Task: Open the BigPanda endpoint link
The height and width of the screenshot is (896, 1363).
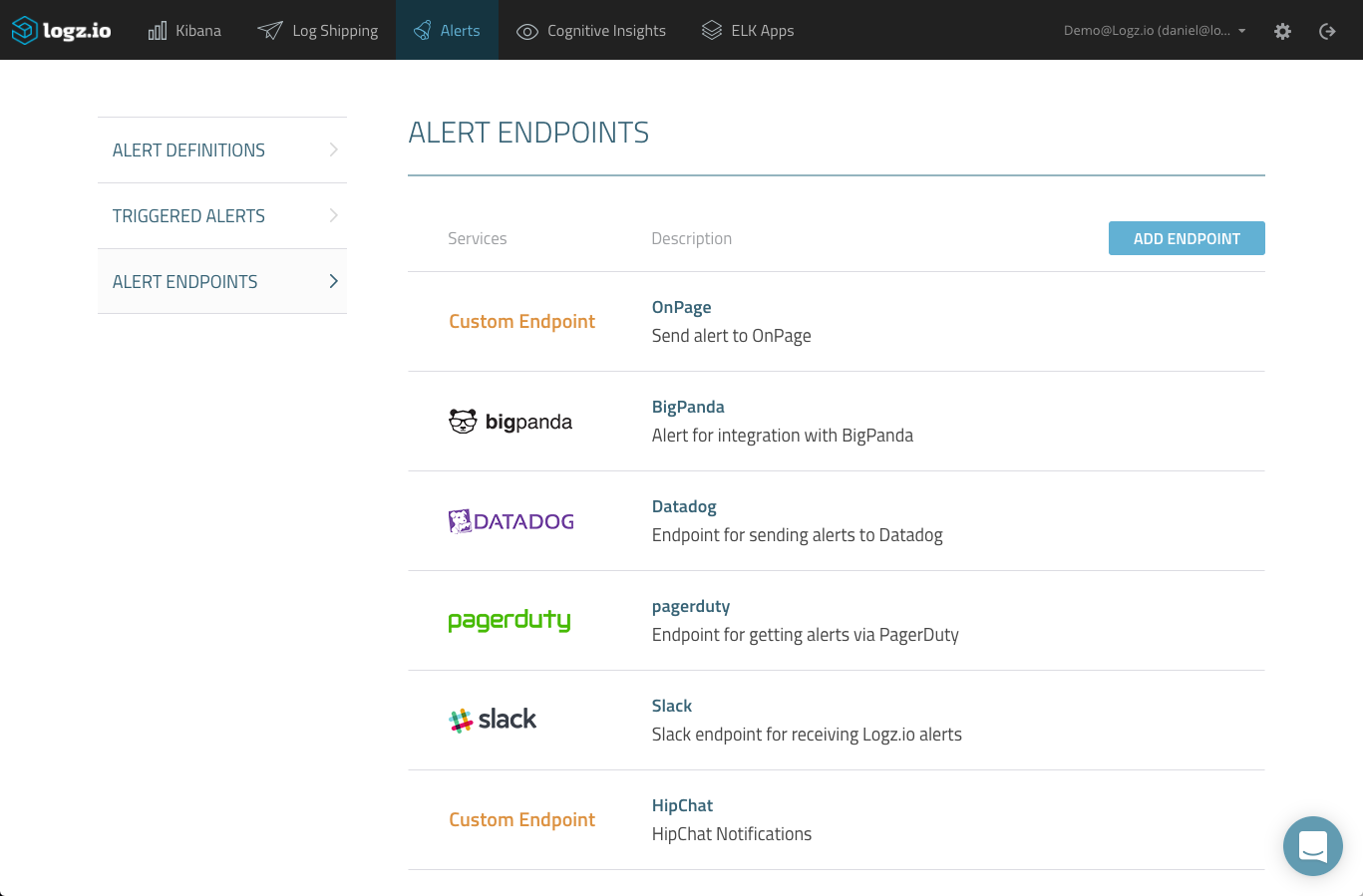Action: 688,407
